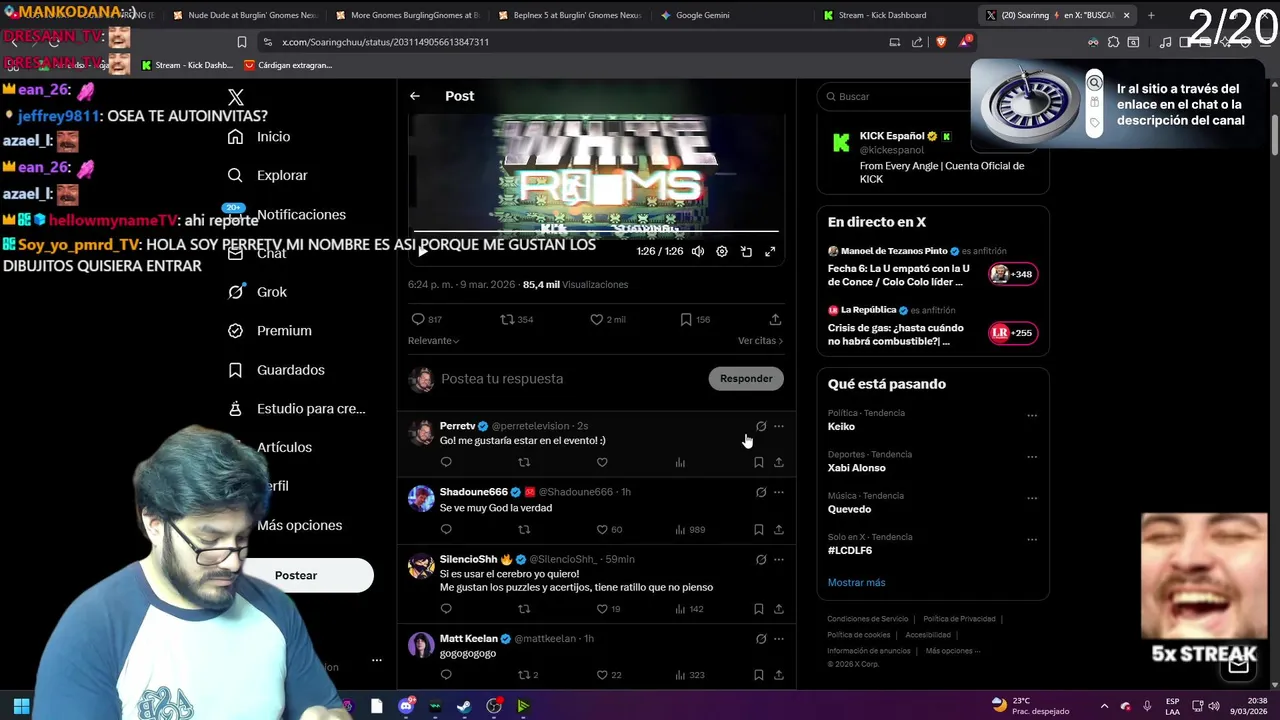
Task: Click Mostrar más trends
Action: (x=856, y=582)
